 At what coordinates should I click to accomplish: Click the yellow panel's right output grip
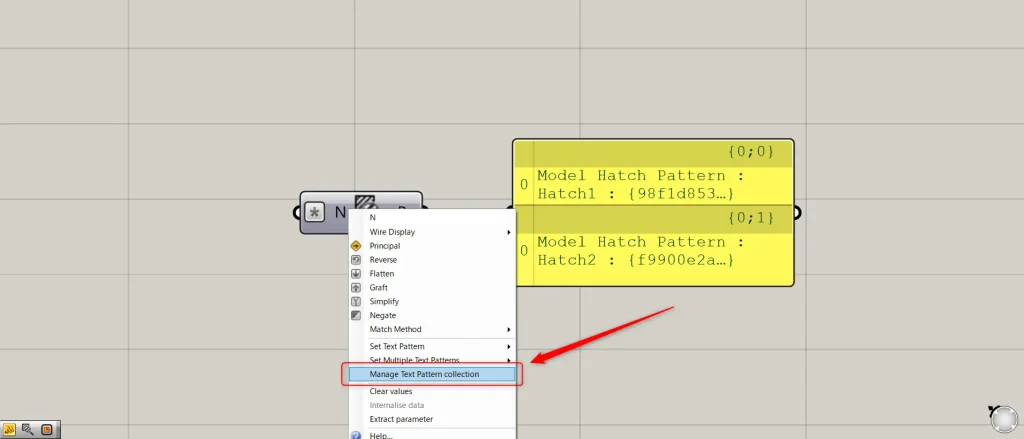(796, 212)
